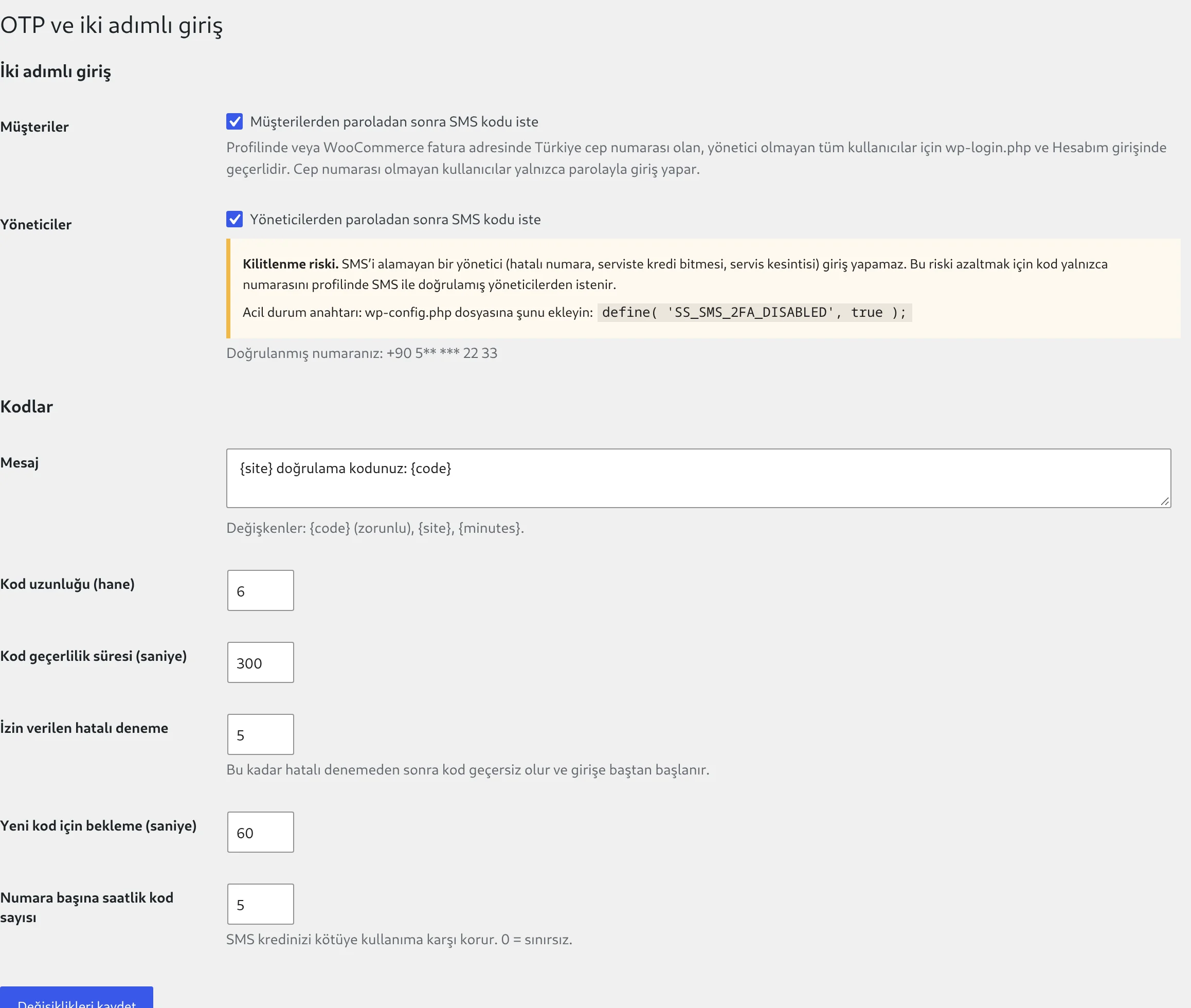Image resolution: width=1191 pixels, height=1008 pixels.
Task: Click the 'OTP ve iki adımlı giriş' page title
Action: [x=112, y=25]
